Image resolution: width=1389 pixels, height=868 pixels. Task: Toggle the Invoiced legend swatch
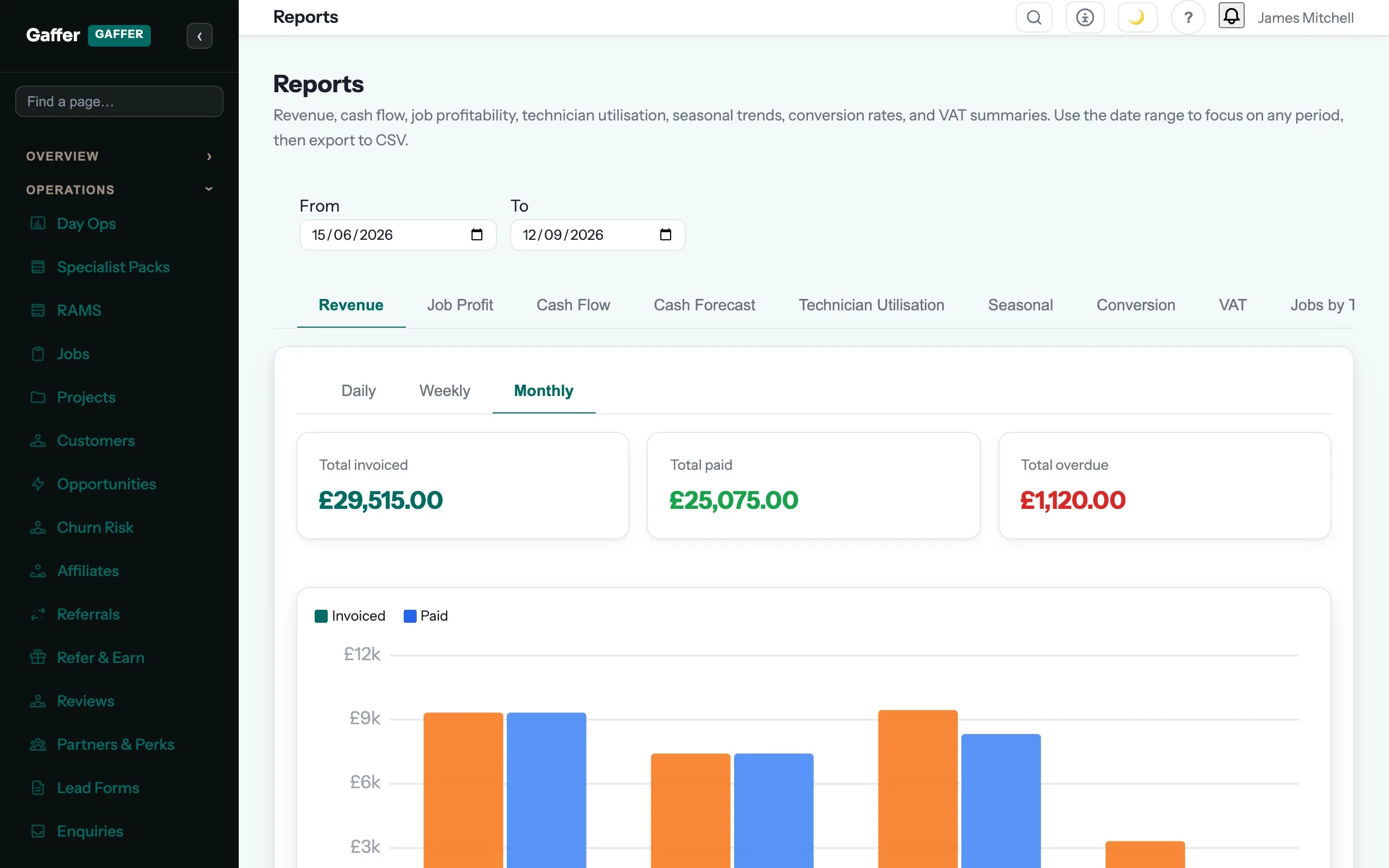[321, 616]
